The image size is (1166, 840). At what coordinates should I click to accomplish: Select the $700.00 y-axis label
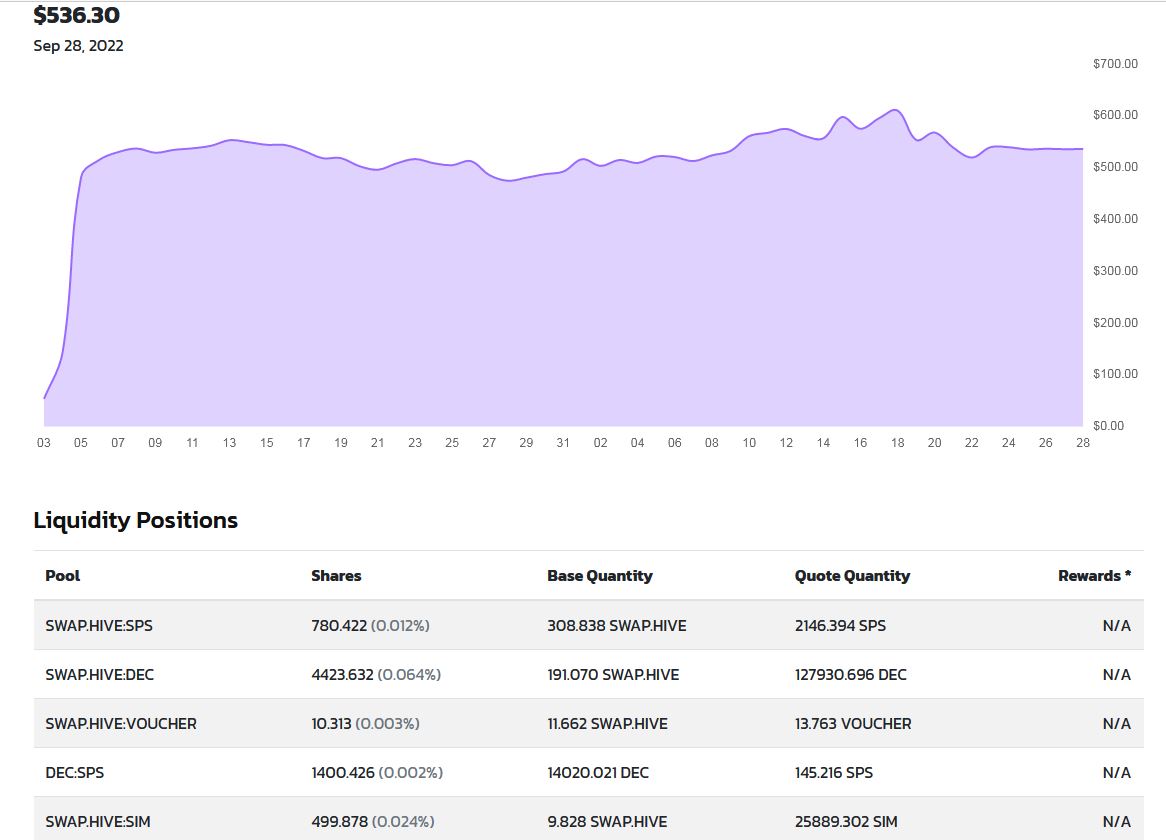[1115, 64]
